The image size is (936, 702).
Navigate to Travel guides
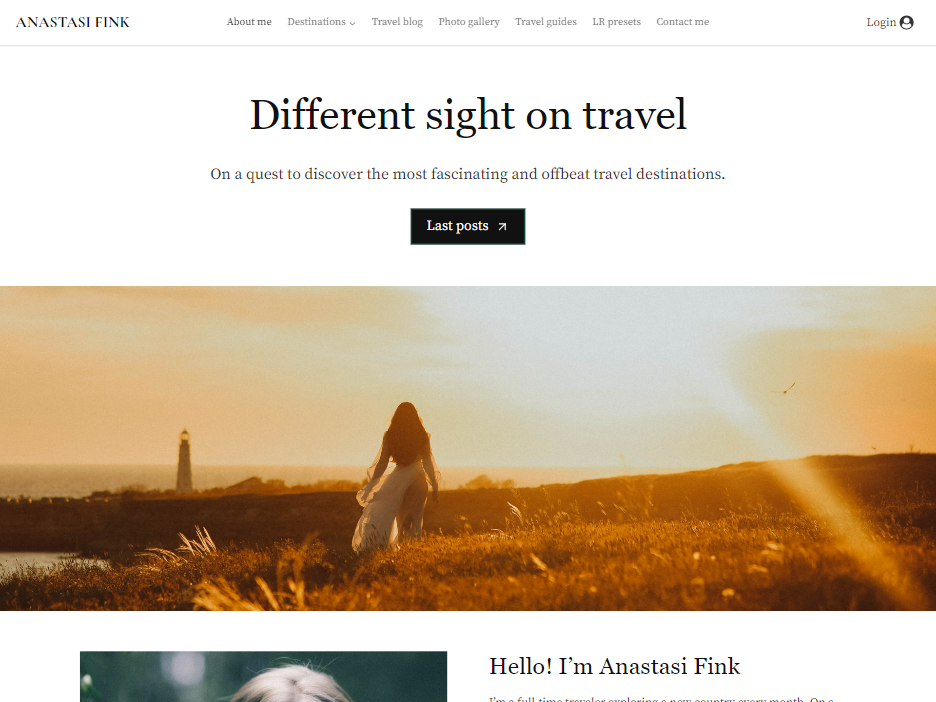click(546, 22)
